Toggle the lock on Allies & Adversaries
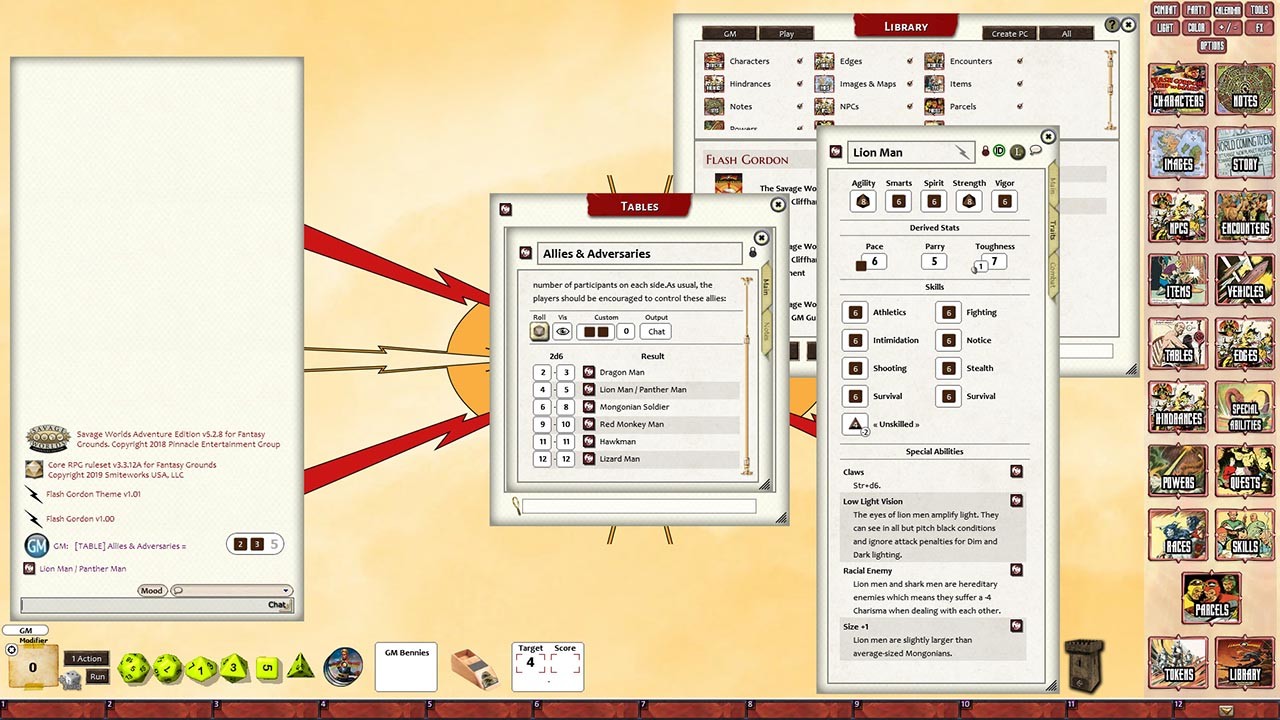The image size is (1280, 720). pos(753,253)
